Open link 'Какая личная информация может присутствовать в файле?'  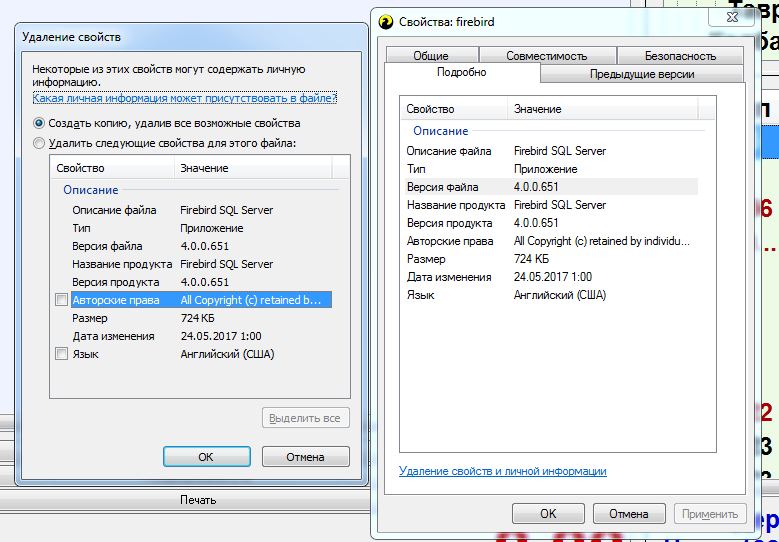(184, 98)
